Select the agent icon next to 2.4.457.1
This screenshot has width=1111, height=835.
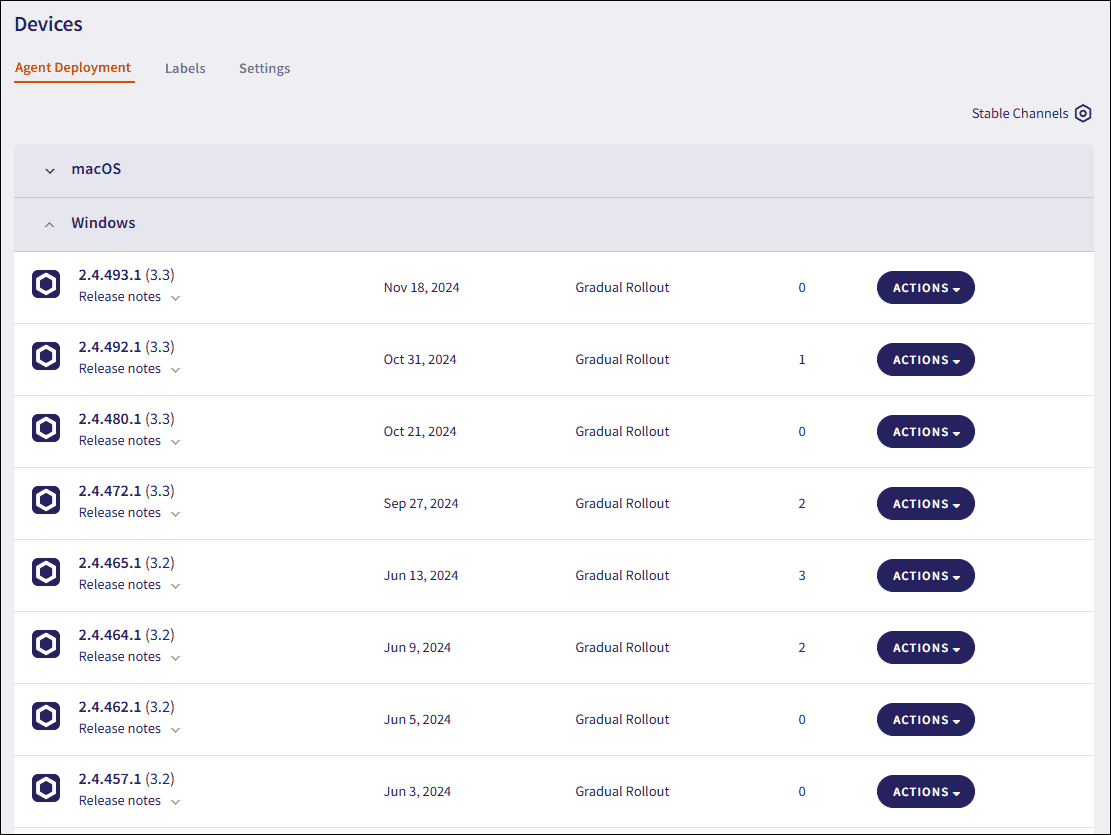(x=46, y=788)
